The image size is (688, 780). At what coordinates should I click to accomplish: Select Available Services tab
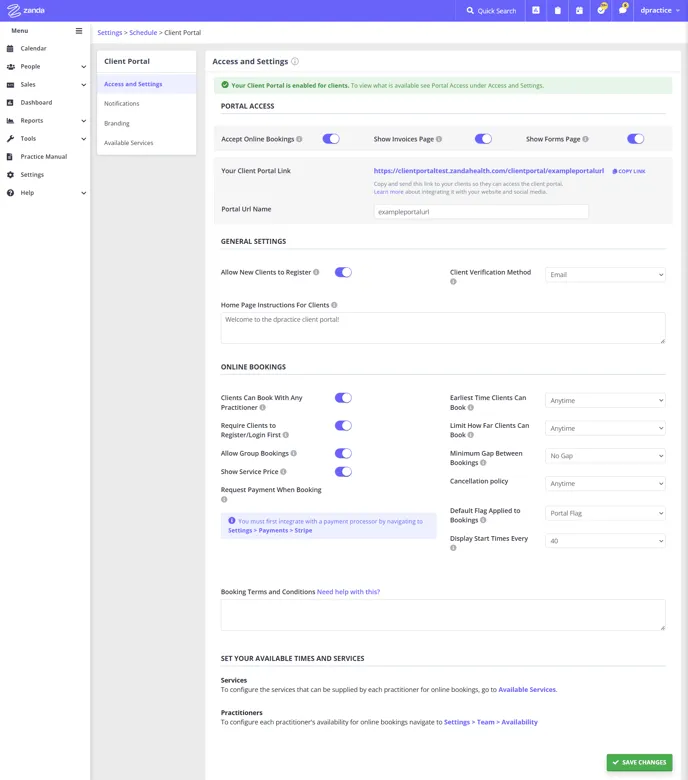(146, 143)
